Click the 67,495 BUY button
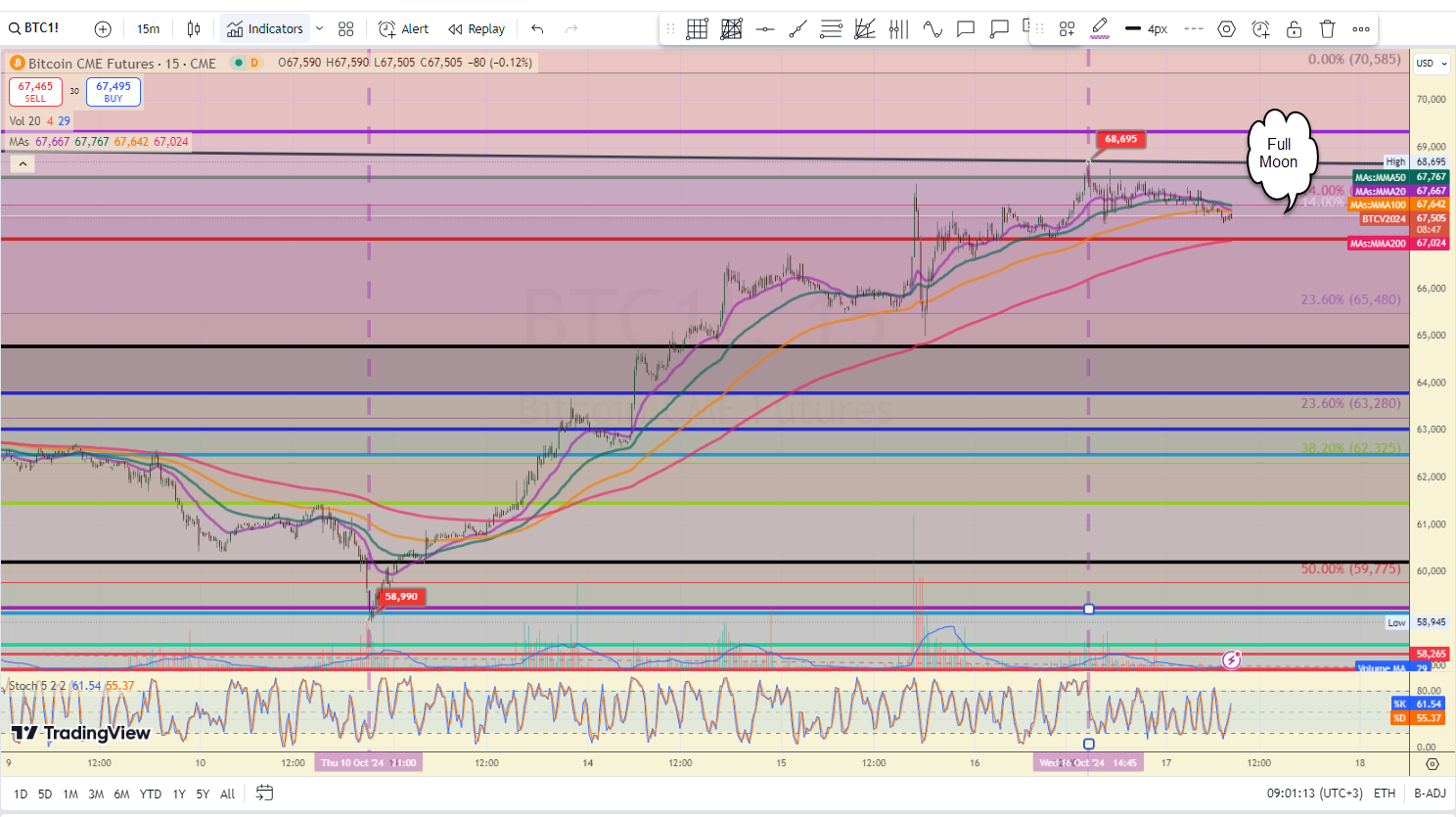 [x=114, y=92]
